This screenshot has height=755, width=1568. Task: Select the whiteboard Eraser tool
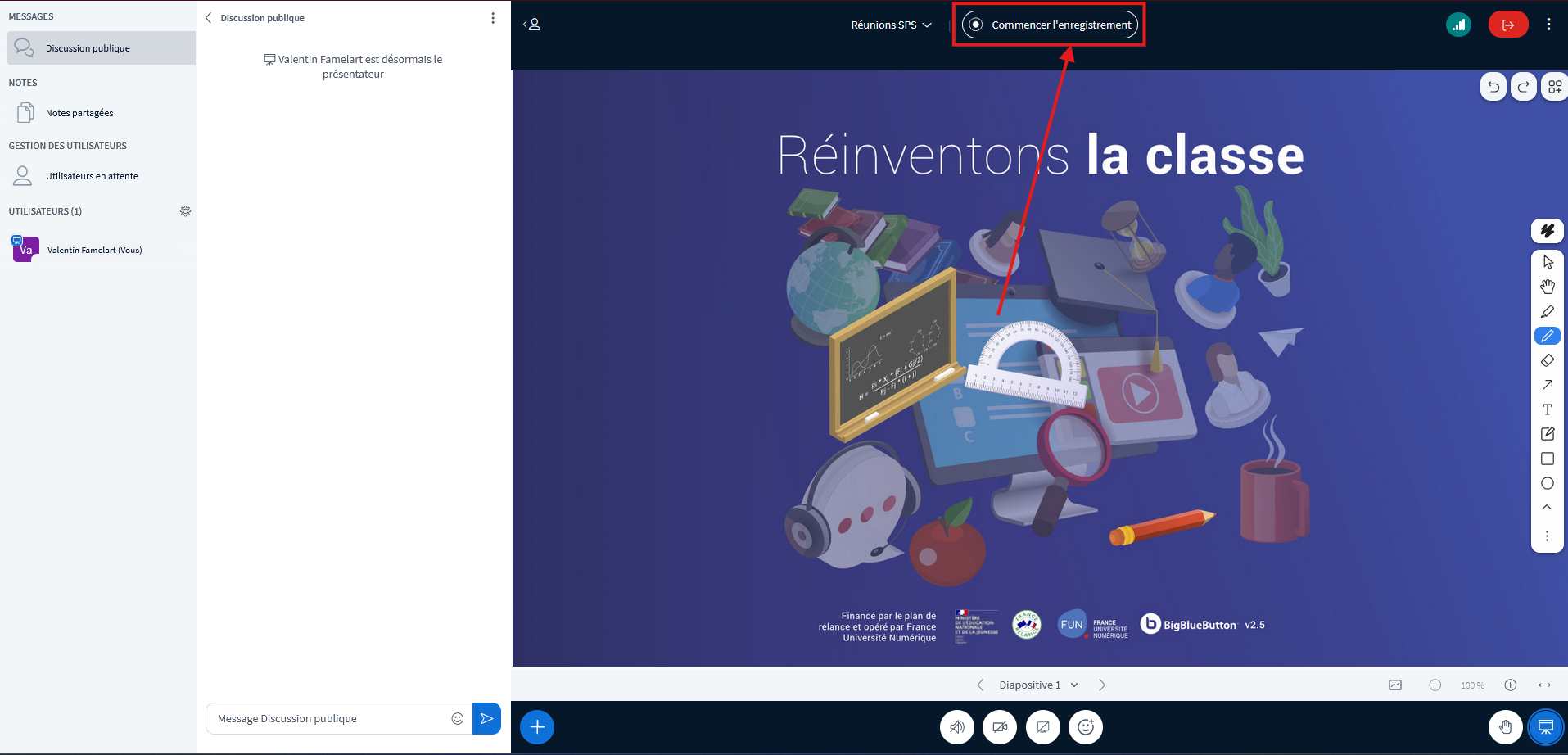[x=1547, y=360]
